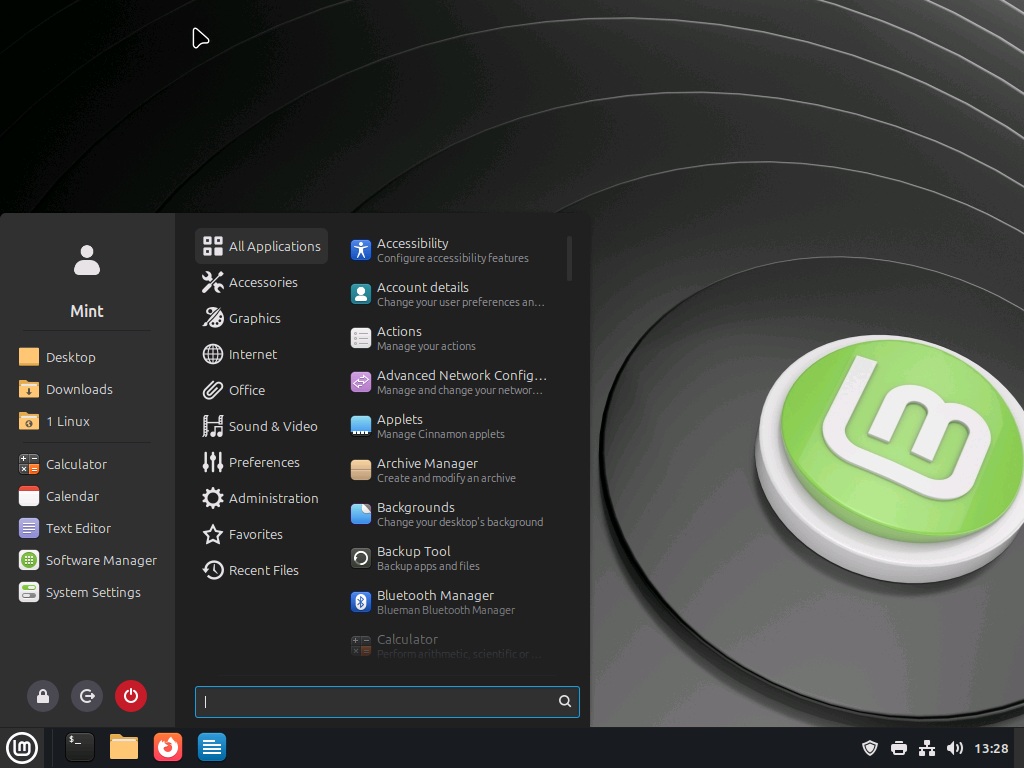1024x768 pixels.
Task: Open the Downloads folder shortcut
Action: click(x=87, y=389)
